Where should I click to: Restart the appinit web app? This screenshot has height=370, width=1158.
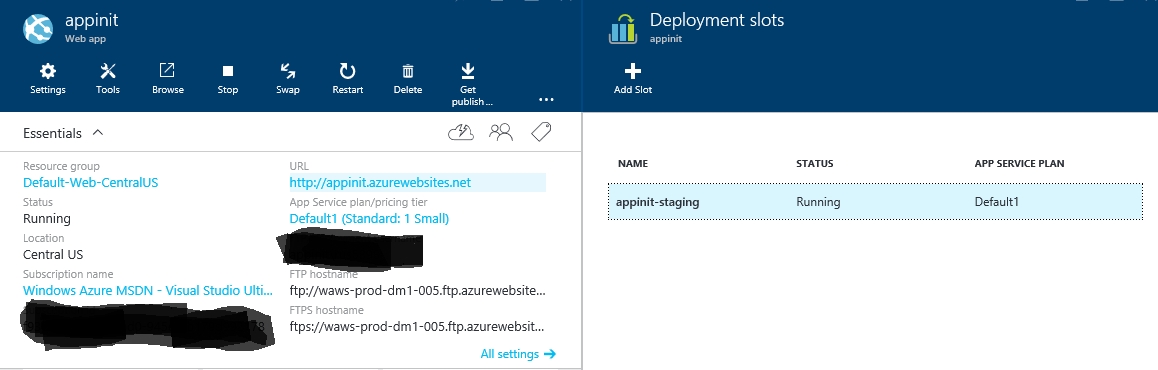point(347,78)
